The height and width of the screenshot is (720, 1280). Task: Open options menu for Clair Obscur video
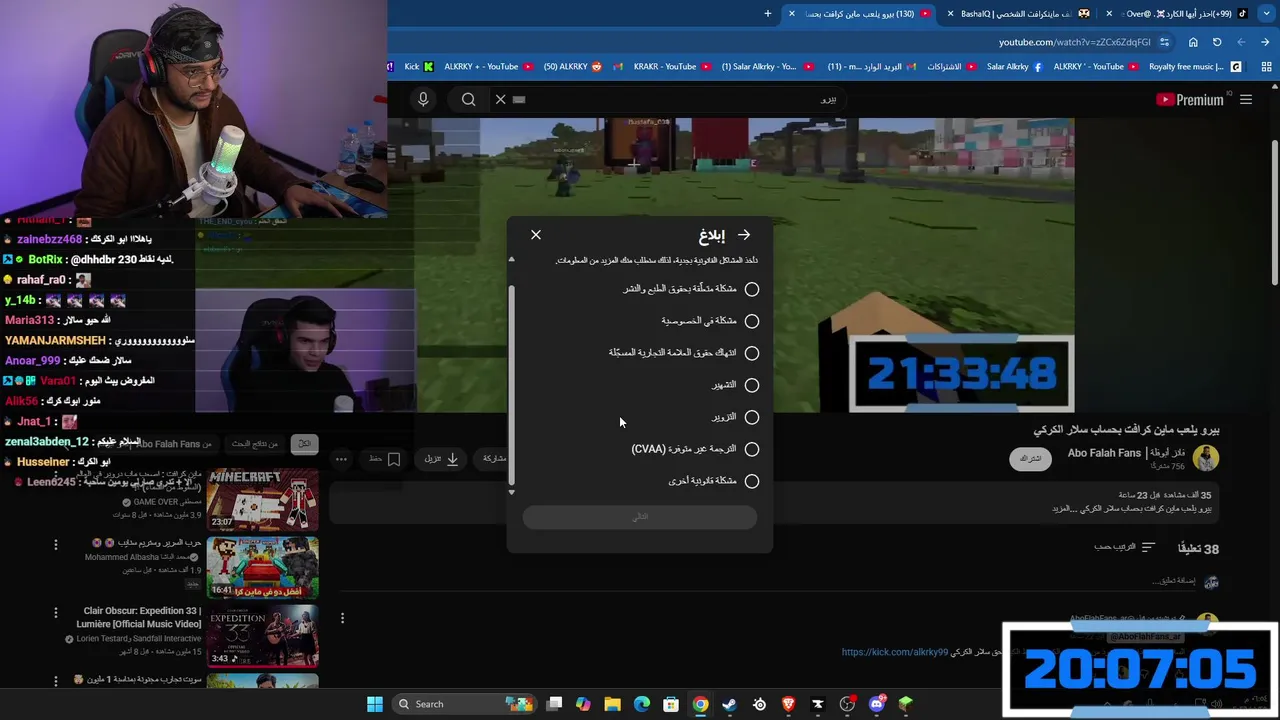click(x=56, y=612)
